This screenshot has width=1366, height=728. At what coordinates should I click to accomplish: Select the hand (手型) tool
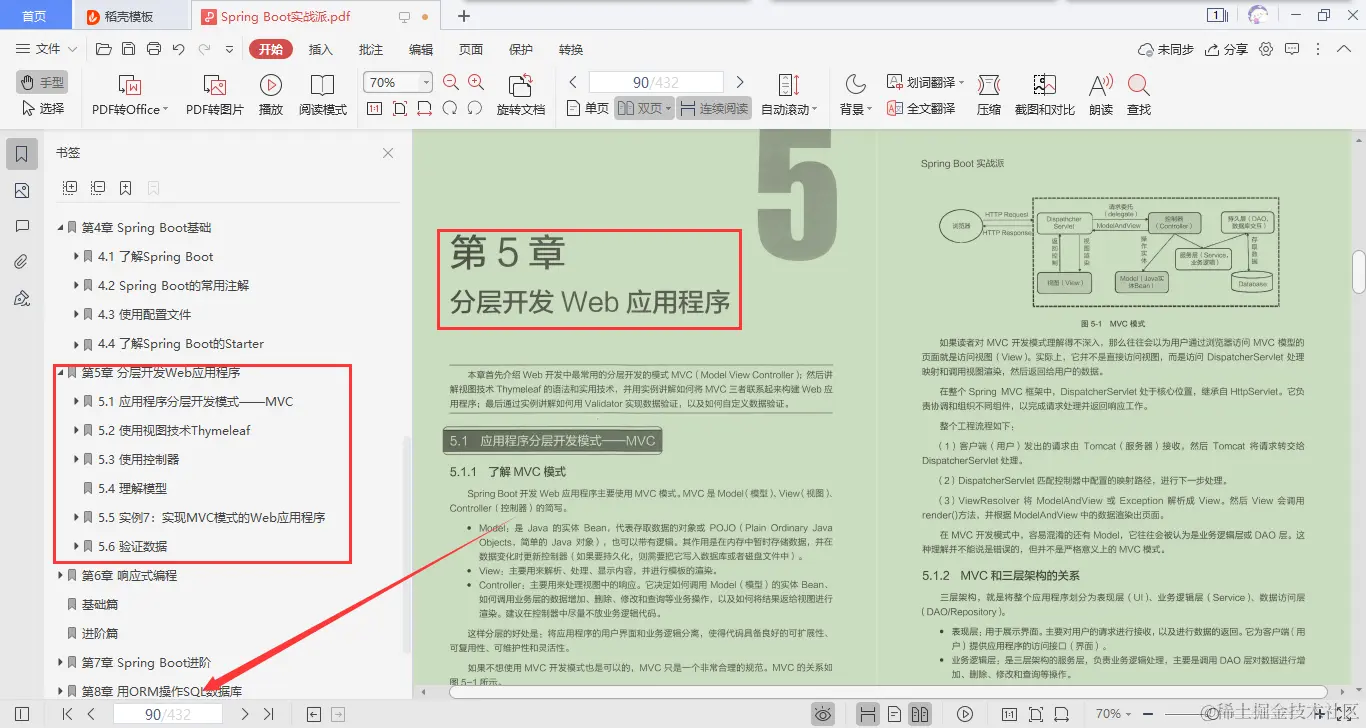pos(40,82)
